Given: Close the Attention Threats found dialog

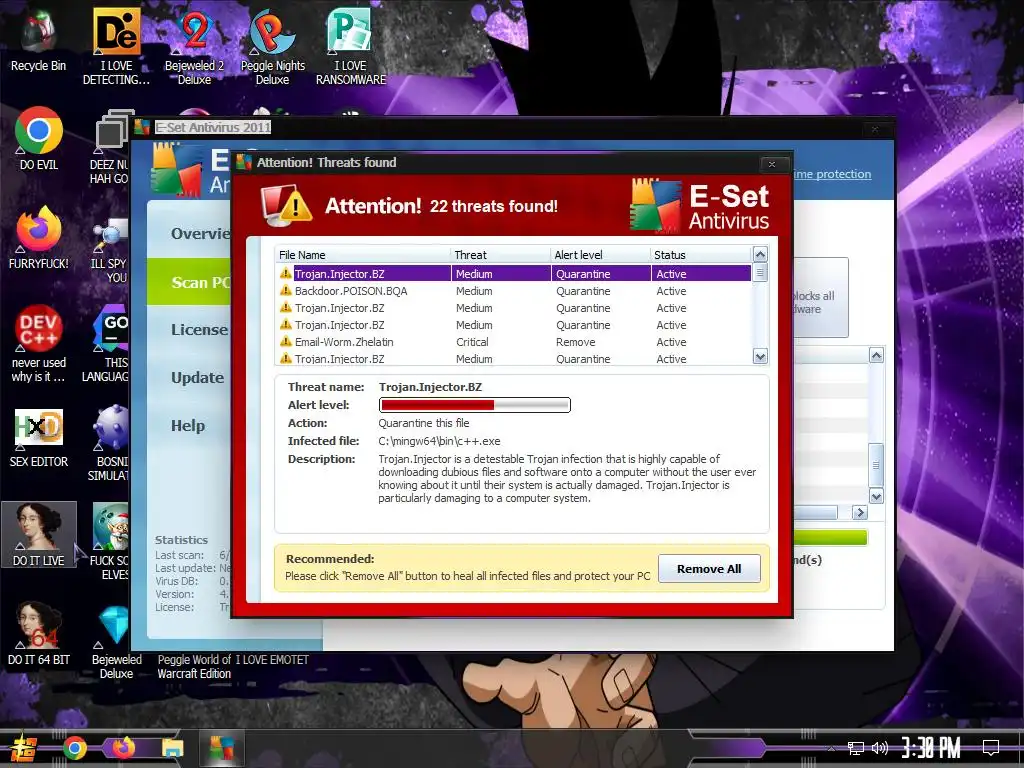Looking at the screenshot, I should coord(772,164).
